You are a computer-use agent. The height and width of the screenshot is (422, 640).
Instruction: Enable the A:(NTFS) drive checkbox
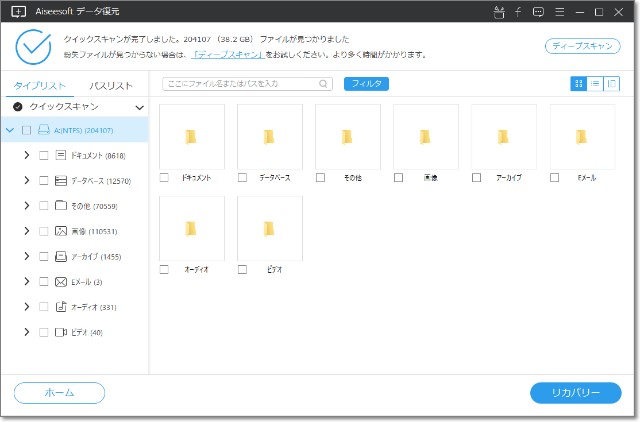click(x=27, y=130)
